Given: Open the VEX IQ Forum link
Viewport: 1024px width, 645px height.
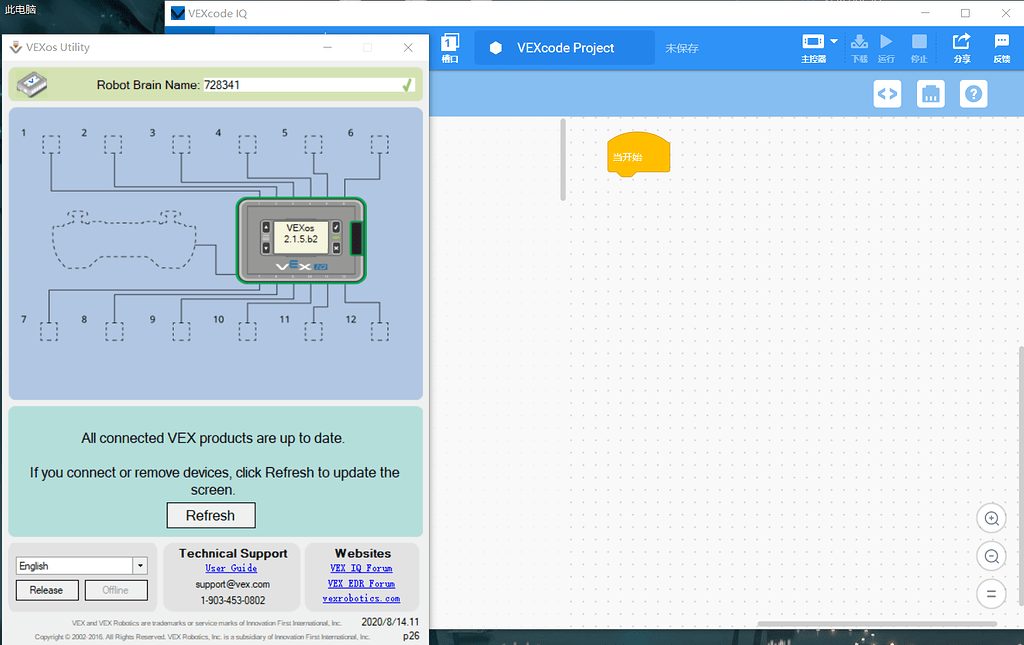Looking at the screenshot, I should [x=361, y=568].
